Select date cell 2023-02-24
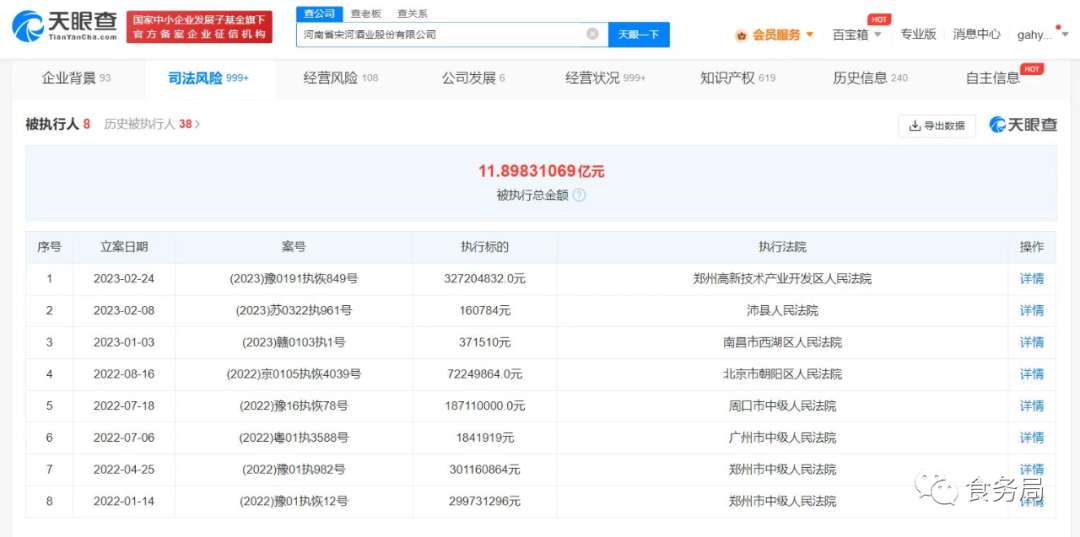Screen dimensions: 1080x537 [x=124, y=279]
